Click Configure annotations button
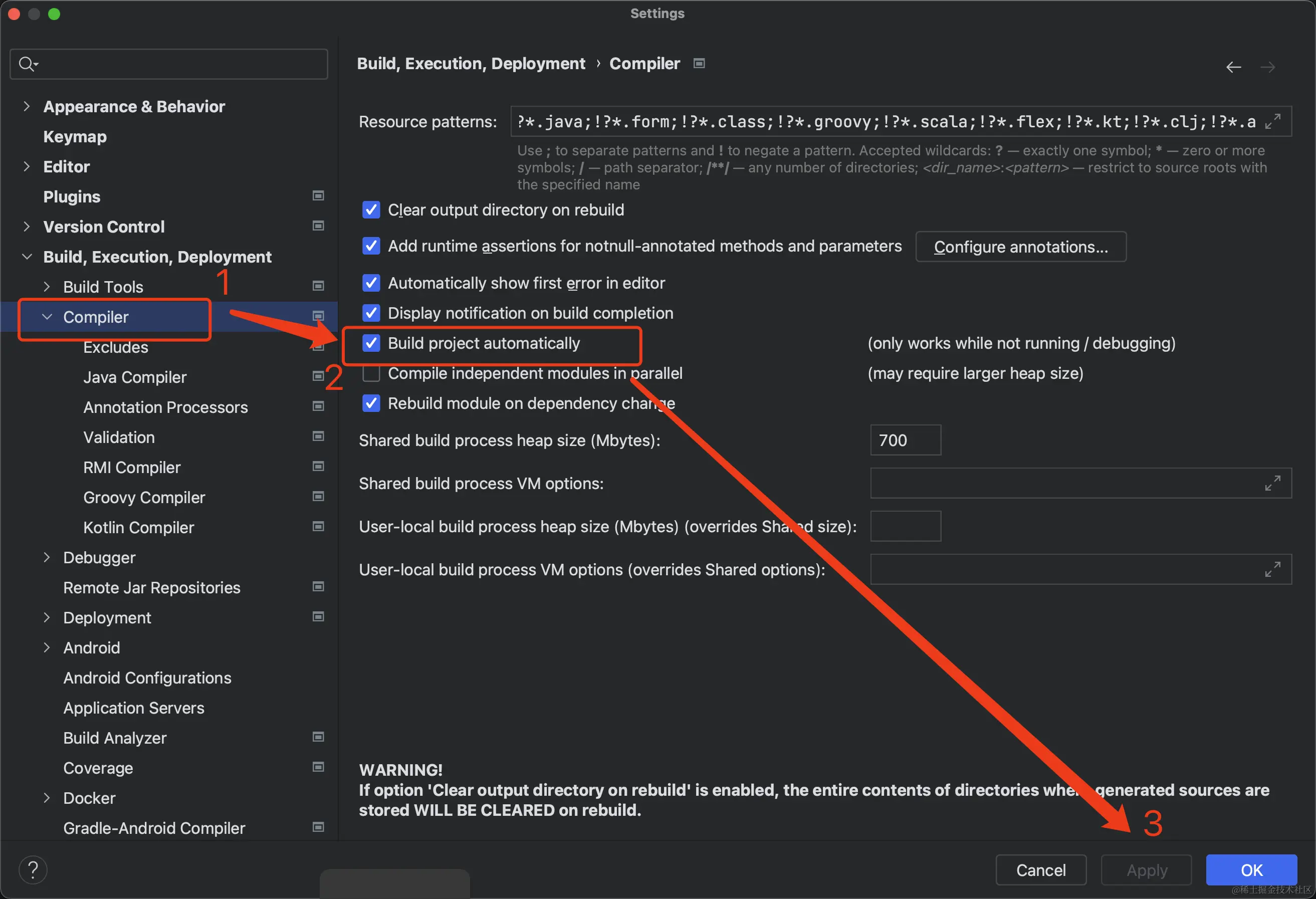1316x899 pixels. (1020, 247)
